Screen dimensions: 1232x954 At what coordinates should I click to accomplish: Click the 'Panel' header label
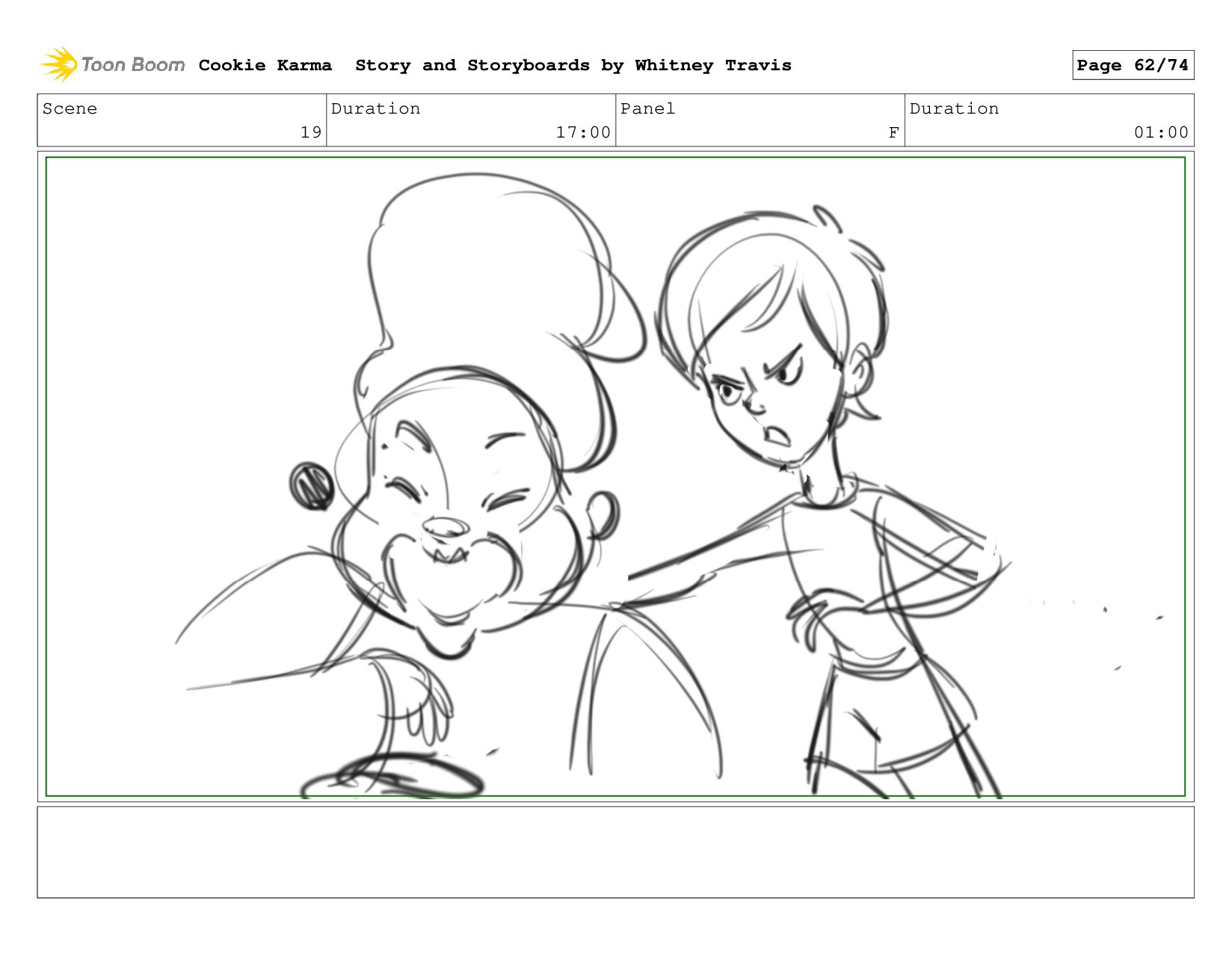tap(647, 108)
